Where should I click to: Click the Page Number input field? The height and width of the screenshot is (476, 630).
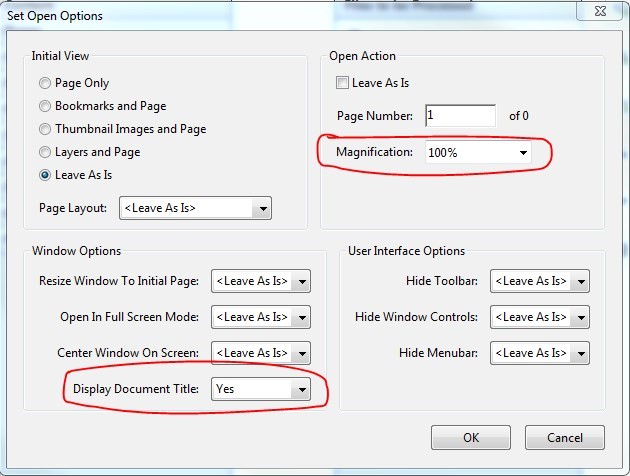pos(460,116)
